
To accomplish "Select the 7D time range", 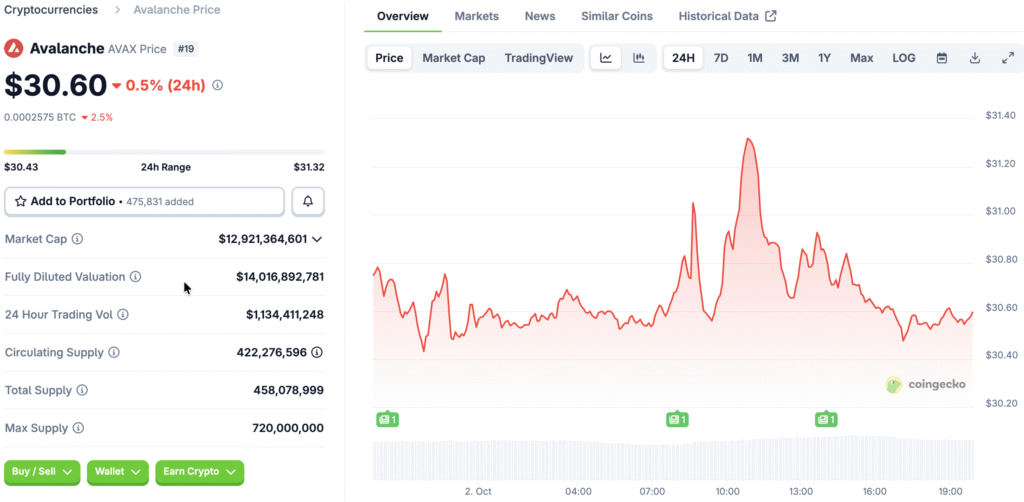I will tap(720, 58).
